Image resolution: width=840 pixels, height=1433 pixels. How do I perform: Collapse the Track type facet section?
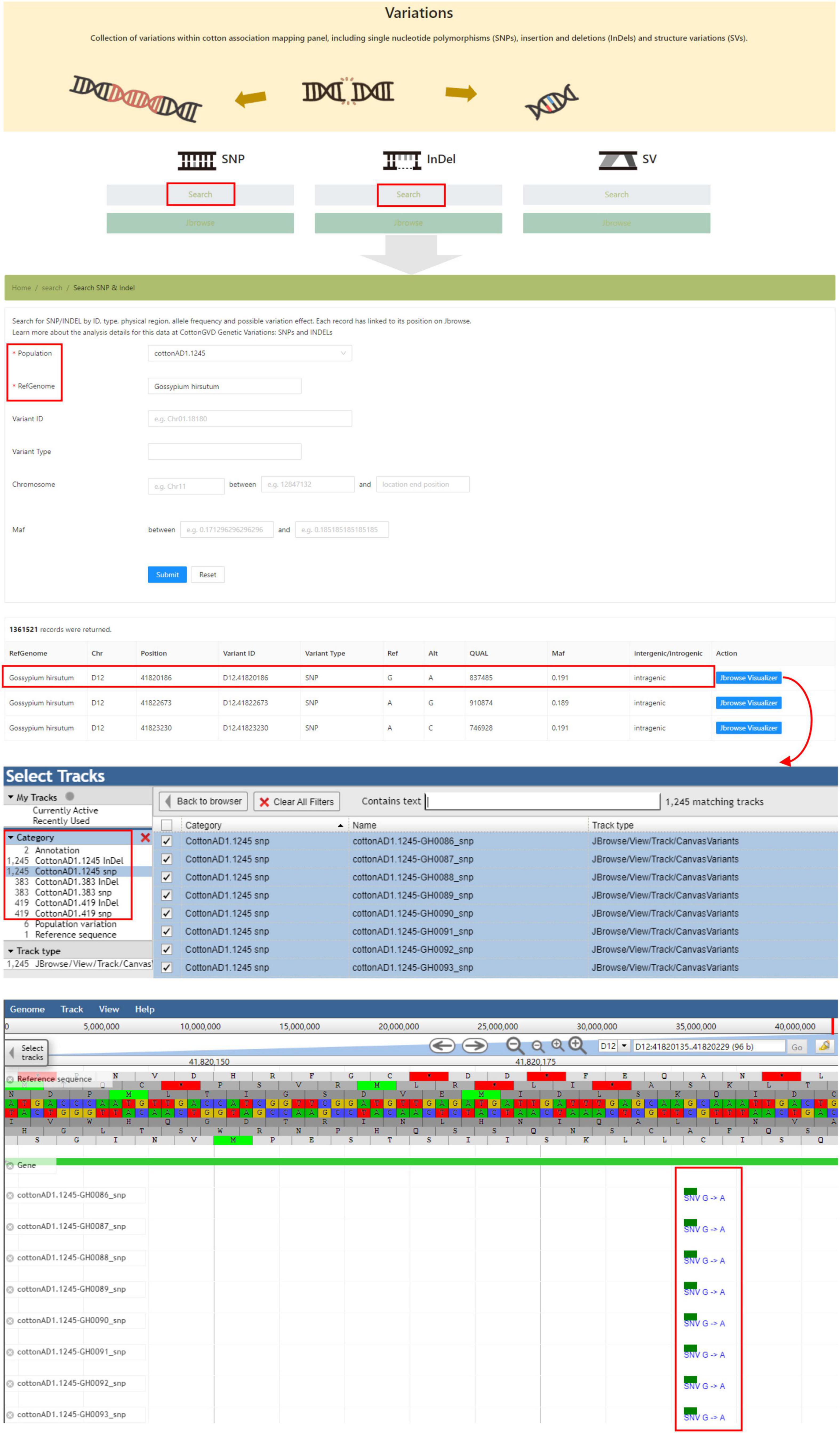coord(11,950)
